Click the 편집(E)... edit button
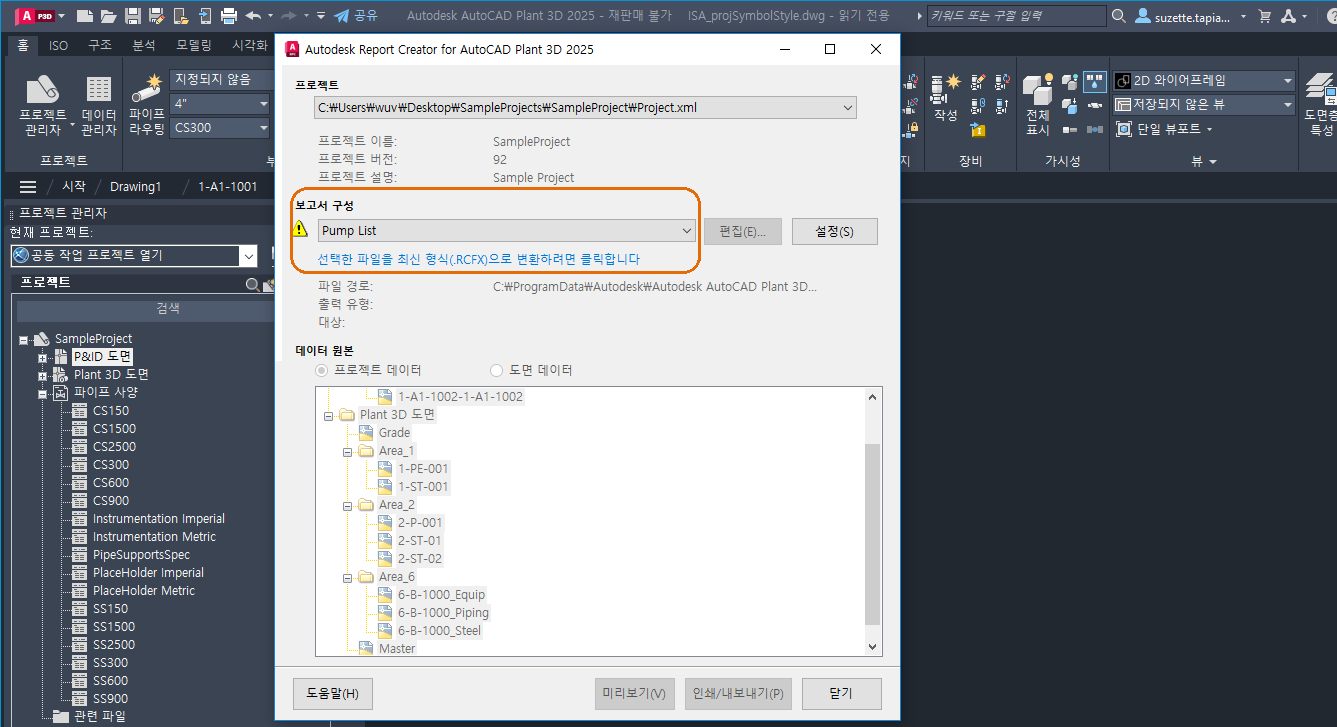 [x=743, y=231]
